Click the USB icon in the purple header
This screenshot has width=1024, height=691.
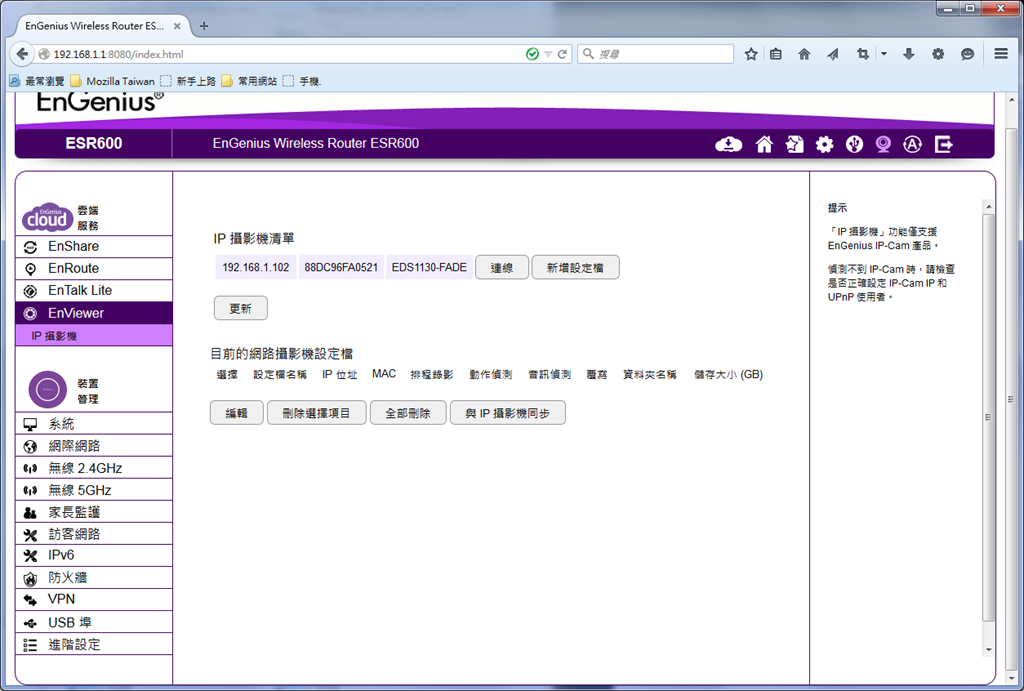[x=854, y=144]
